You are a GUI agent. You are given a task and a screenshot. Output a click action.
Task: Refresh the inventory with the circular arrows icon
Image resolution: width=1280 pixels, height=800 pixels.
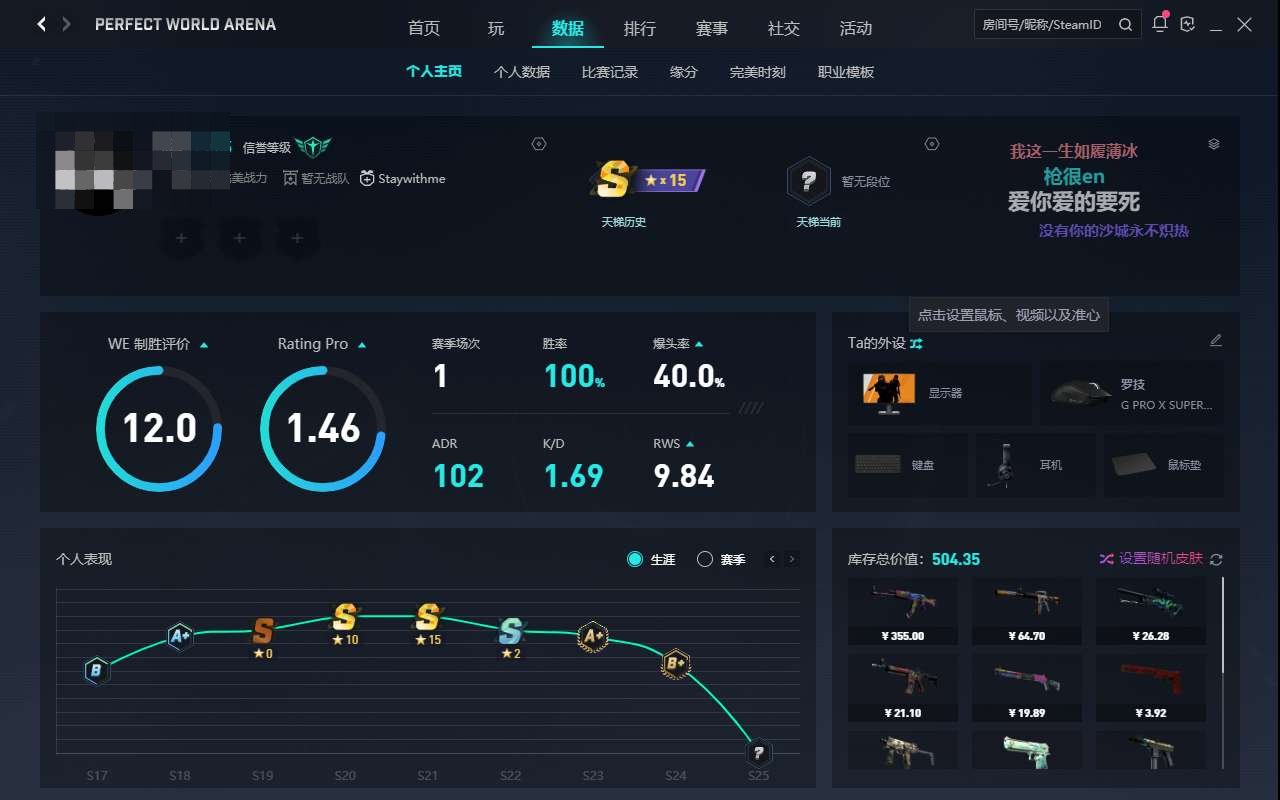(x=1216, y=559)
